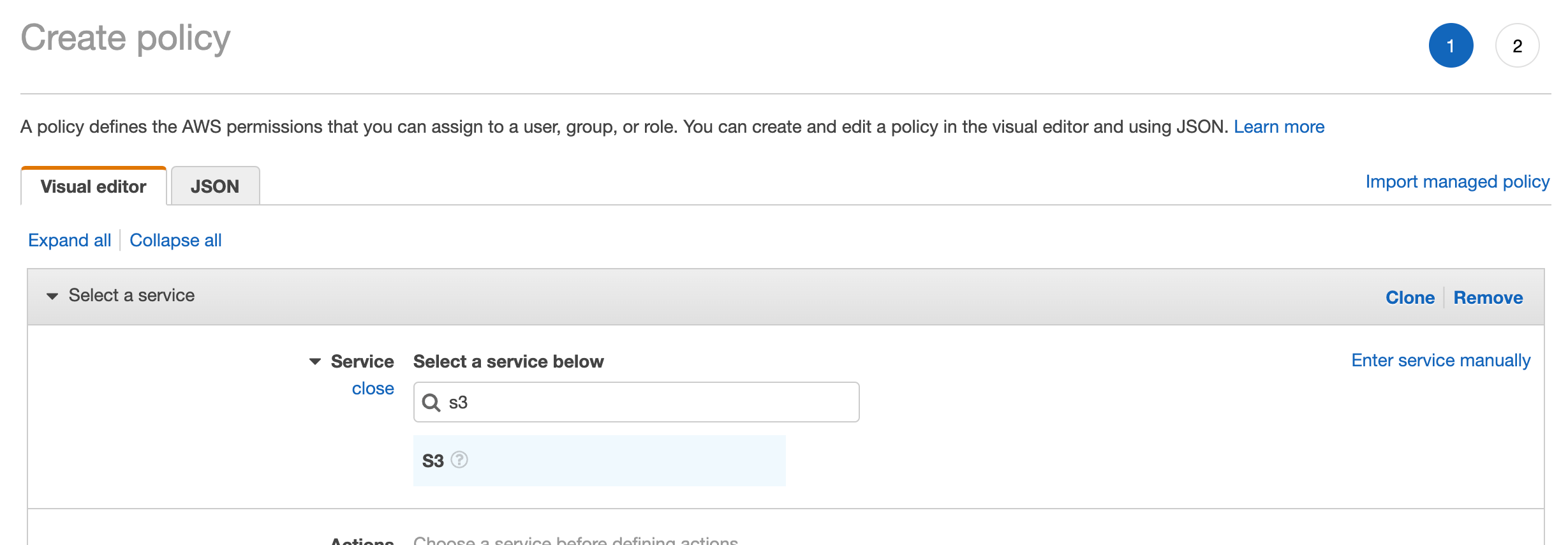
Task: Clone the permission block
Action: point(1410,297)
